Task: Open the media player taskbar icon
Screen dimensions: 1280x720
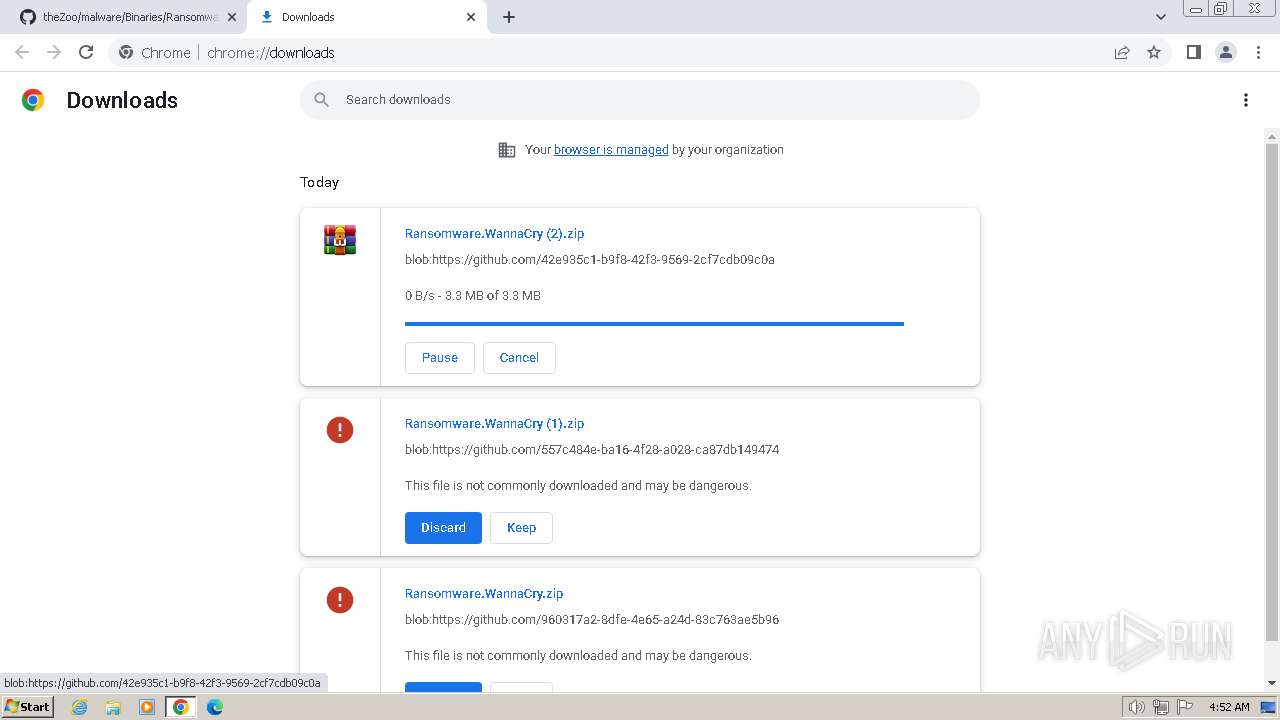Action: point(147,707)
